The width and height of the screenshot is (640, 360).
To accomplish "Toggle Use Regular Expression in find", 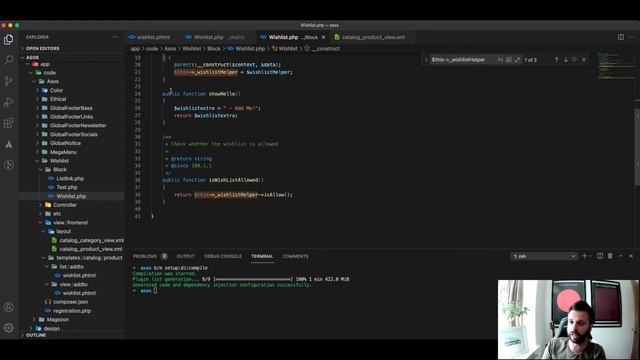I will pos(517,60).
